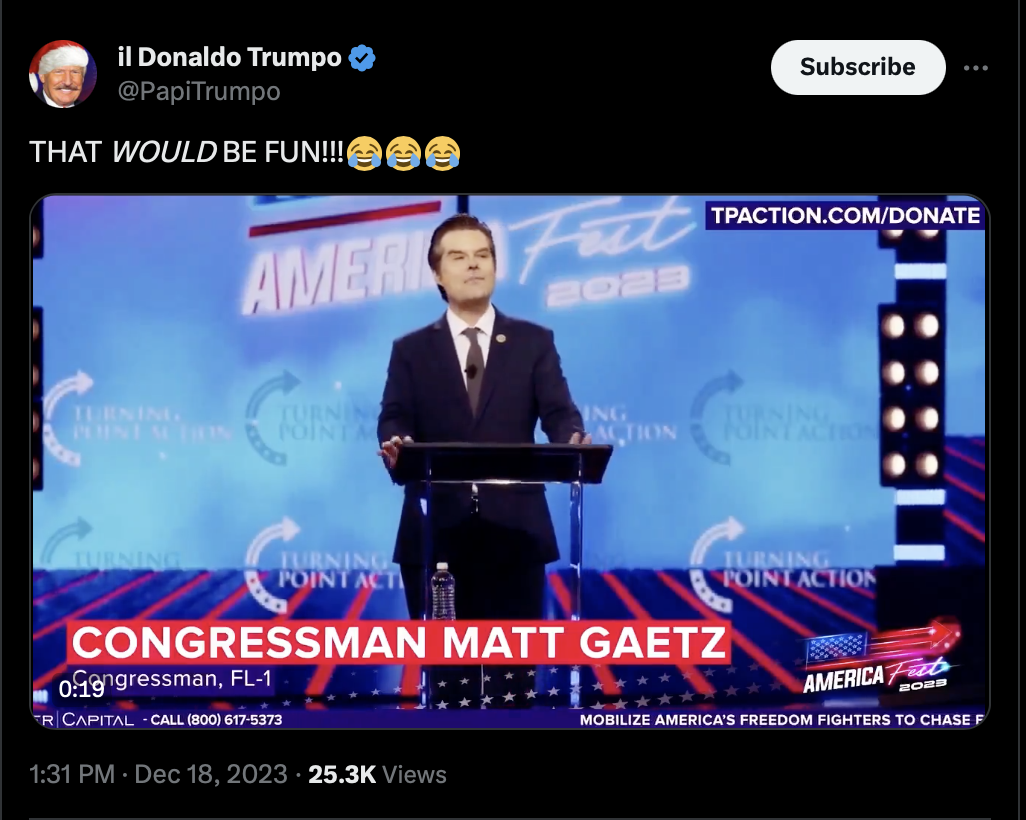
Task: Click the TPACTION.COM/DONATE overlay in video
Action: 845,215
